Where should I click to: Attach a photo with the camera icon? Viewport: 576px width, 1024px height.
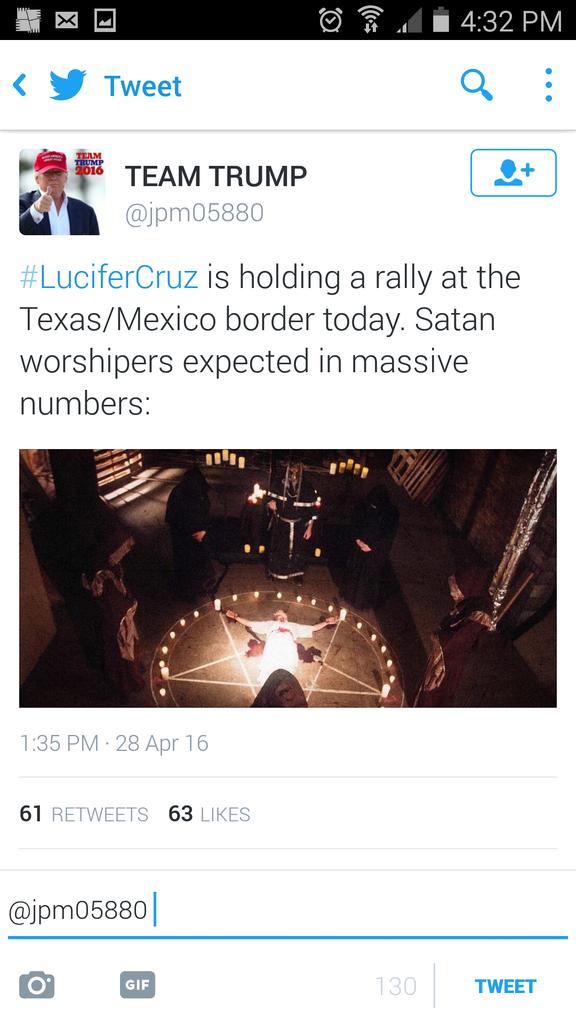coord(37,985)
